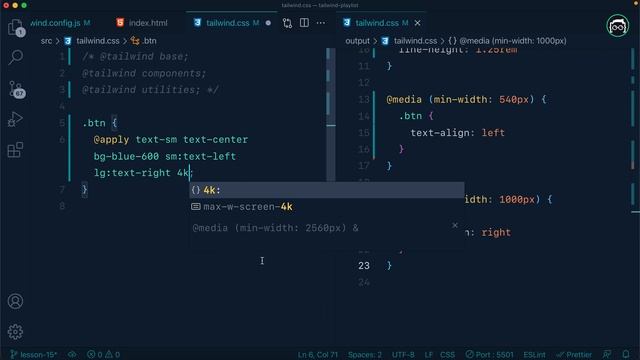Click 'bg-blue-600 sm:text-left' line
This screenshot has height=360, width=640.
(165, 156)
